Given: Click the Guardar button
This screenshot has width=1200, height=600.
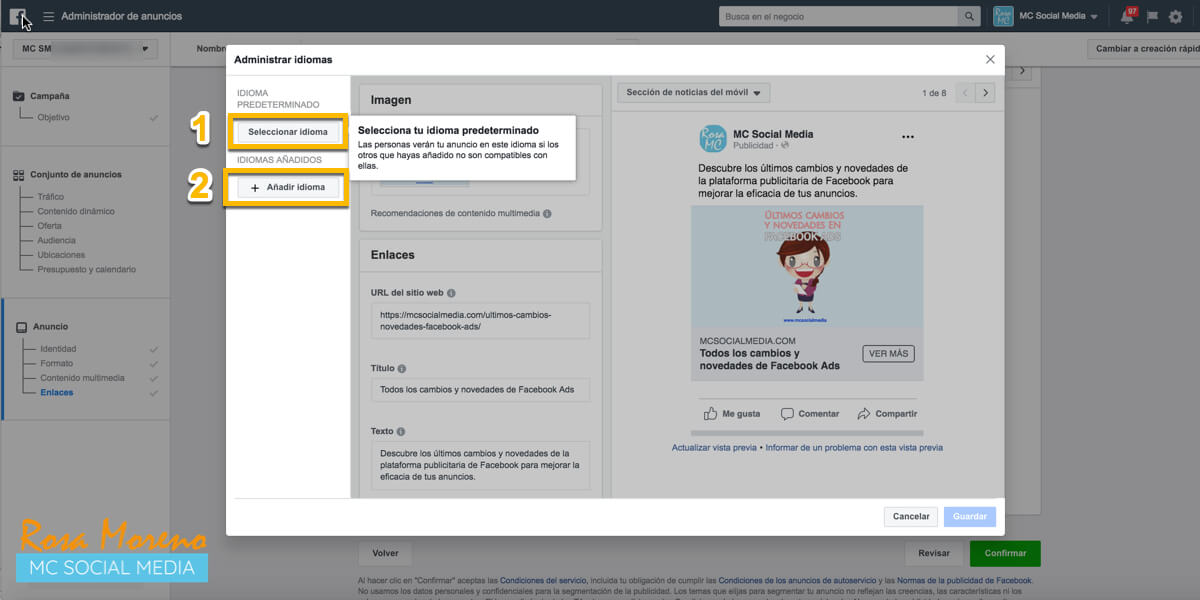Looking at the screenshot, I should (970, 517).
